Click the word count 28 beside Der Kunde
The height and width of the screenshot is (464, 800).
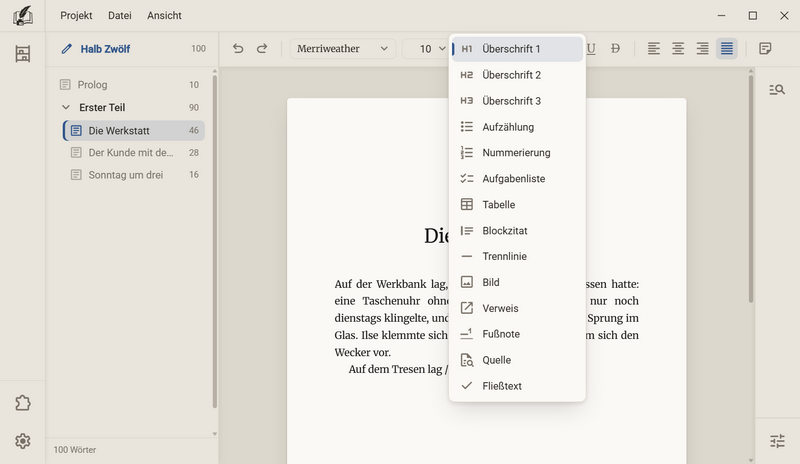194,153
